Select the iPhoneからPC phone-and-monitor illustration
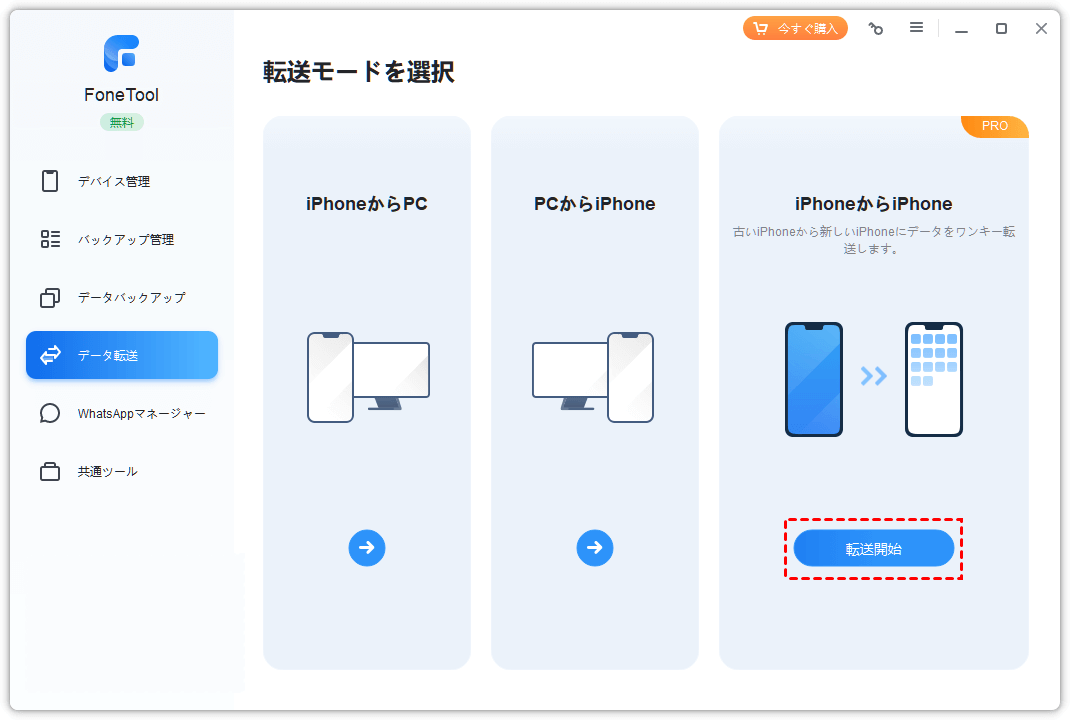The image size is (1070, 720). point(368,377)
